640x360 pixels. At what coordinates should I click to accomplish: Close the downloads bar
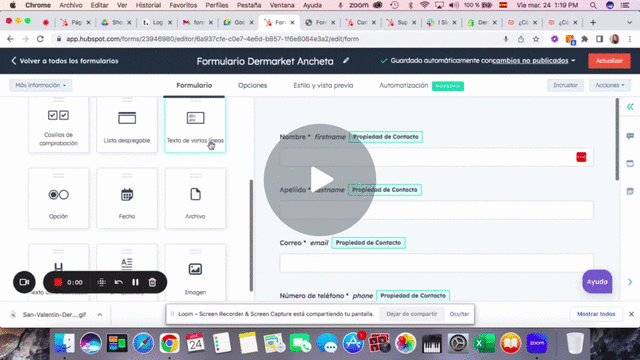631,314
